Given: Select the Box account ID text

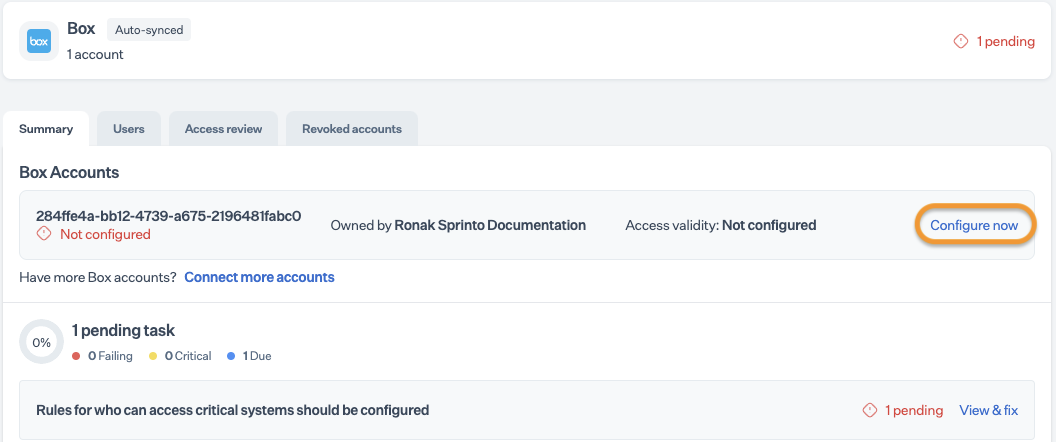Looking at the screenshot, I should 168,216.
